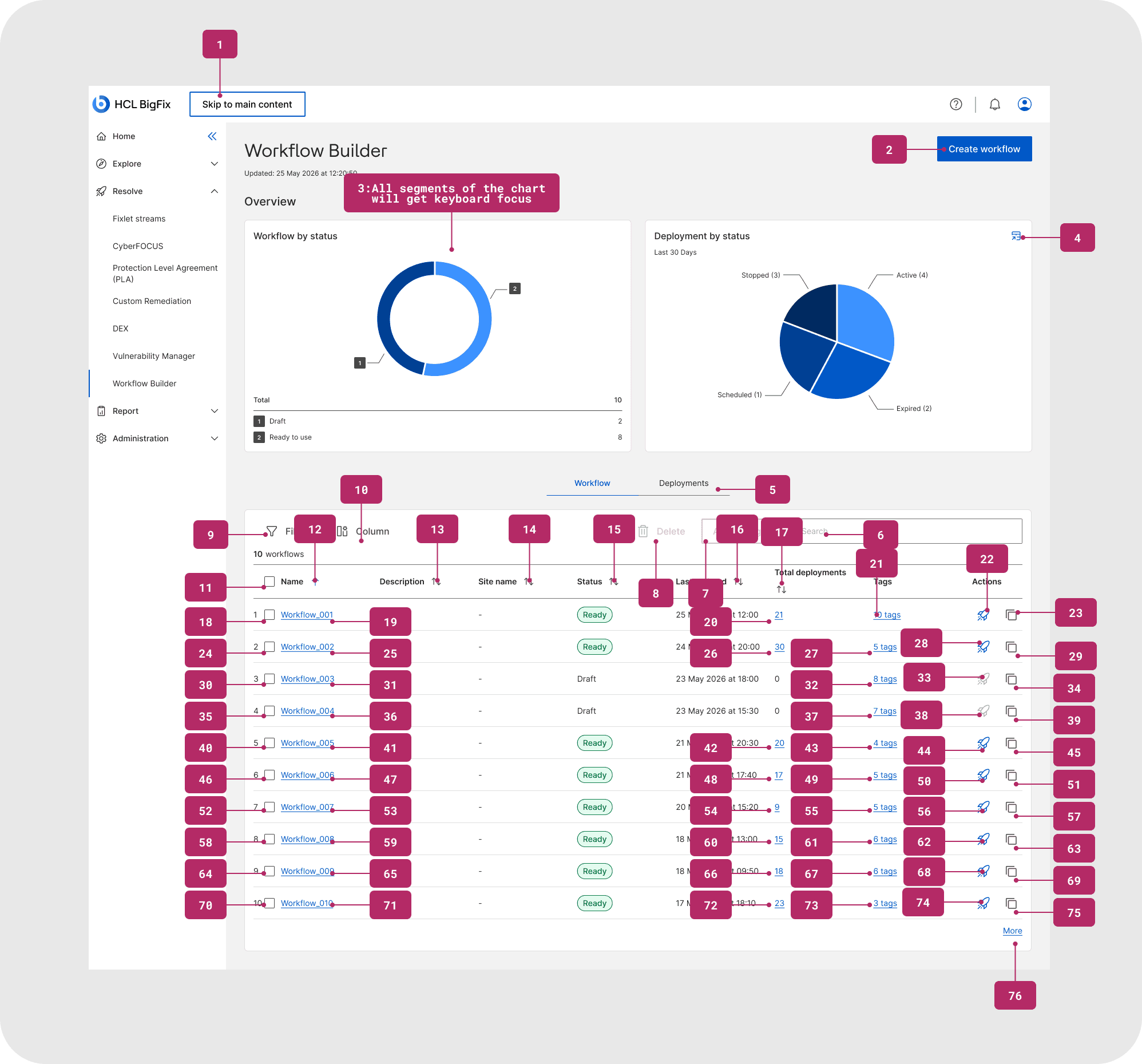Click the deploy rocket icon for Workflow_009
Screen dimensions: 1142x1064
coord(984,872)
